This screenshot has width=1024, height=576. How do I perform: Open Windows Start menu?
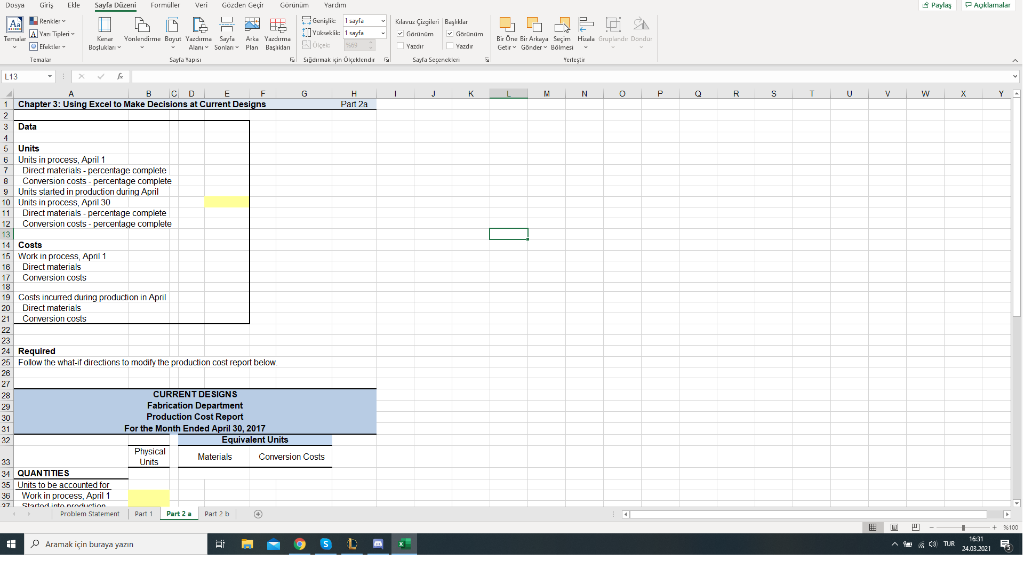pyautogui.click(x=11, y=544)
